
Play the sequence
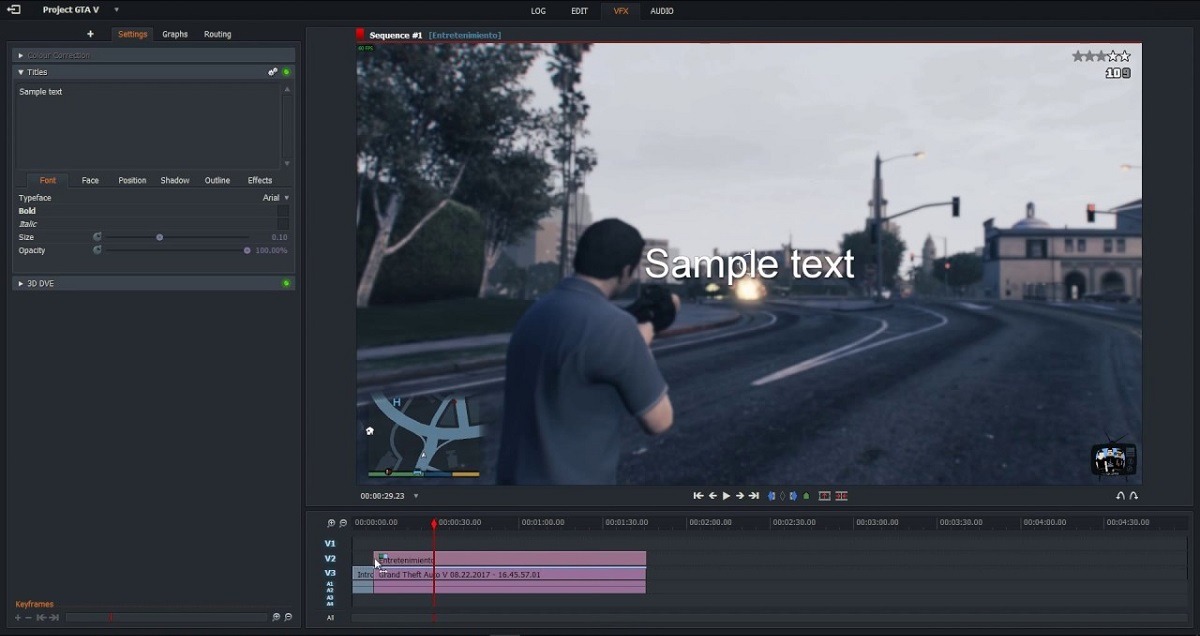click(x=726, y=496)
